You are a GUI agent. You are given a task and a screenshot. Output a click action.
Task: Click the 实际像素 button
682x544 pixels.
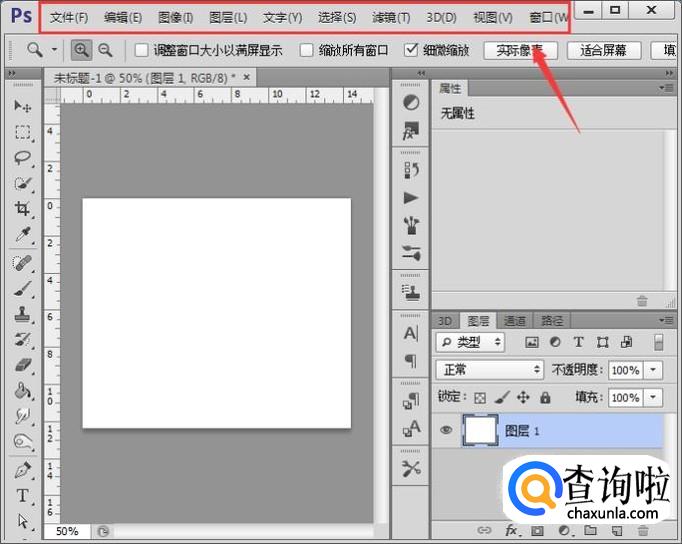[x=520, y=50]
